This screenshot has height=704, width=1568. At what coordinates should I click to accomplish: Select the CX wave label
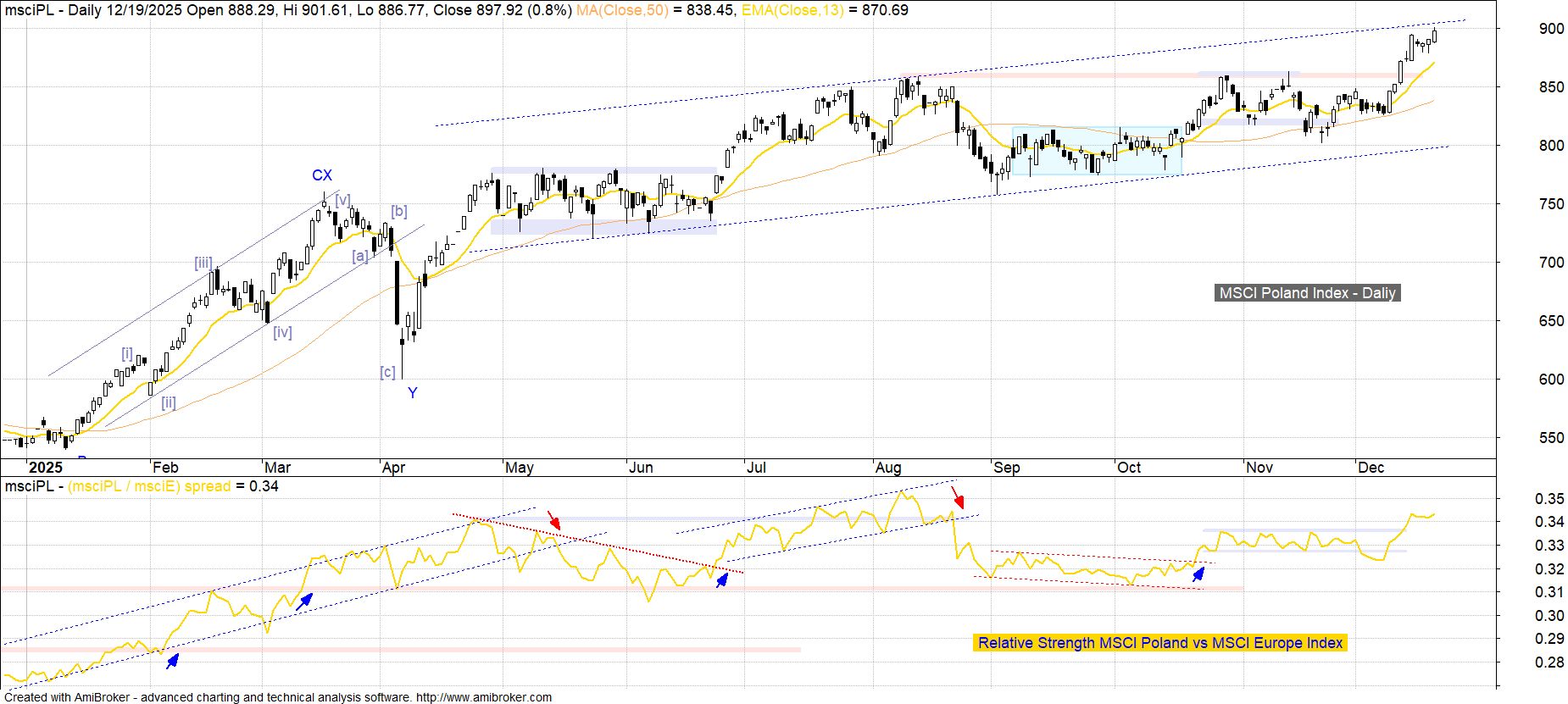(322, 175)
